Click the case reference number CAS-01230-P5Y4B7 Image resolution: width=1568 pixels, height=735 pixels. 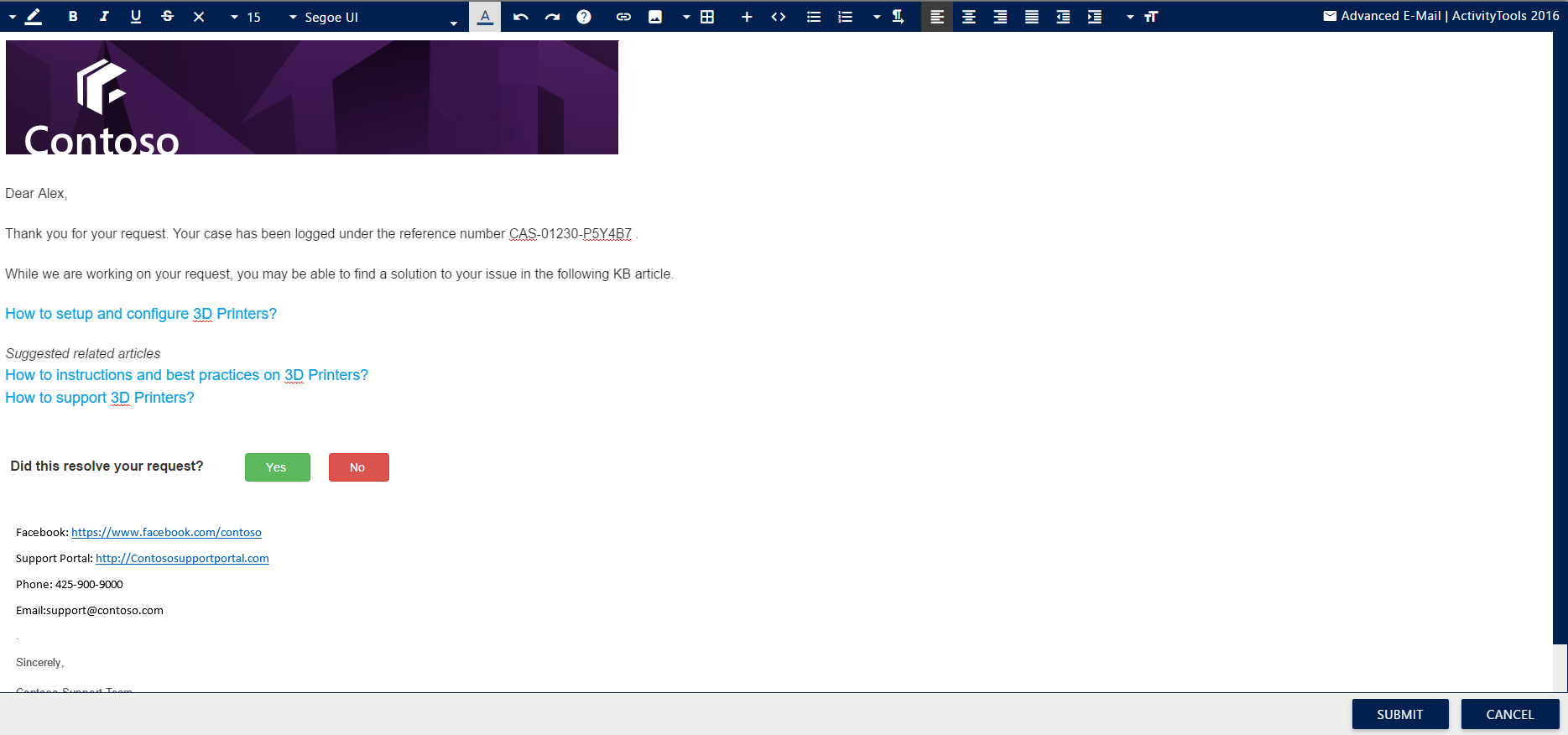570,234
